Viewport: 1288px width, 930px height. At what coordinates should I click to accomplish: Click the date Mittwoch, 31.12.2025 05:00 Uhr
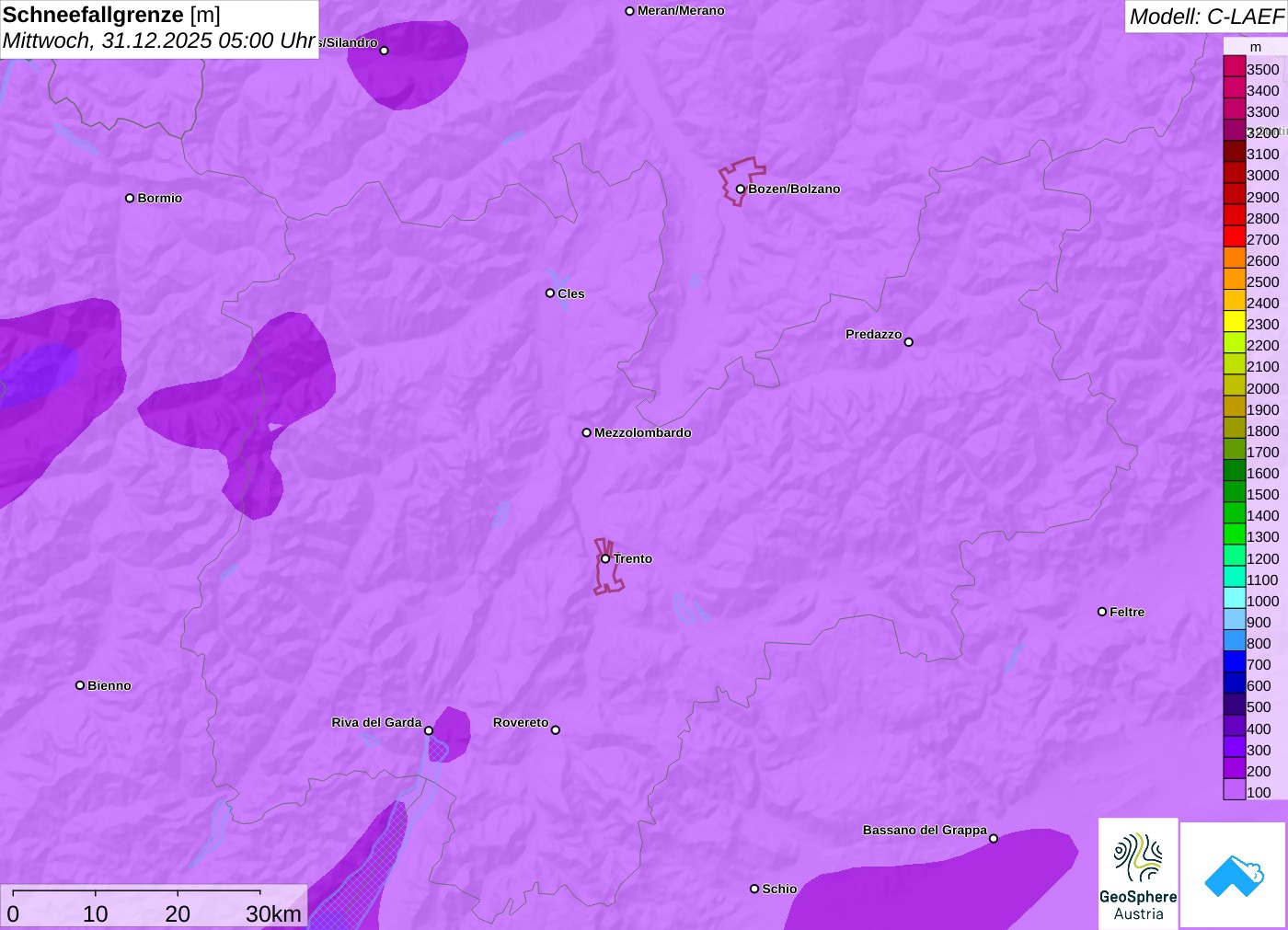click(159, 41)
